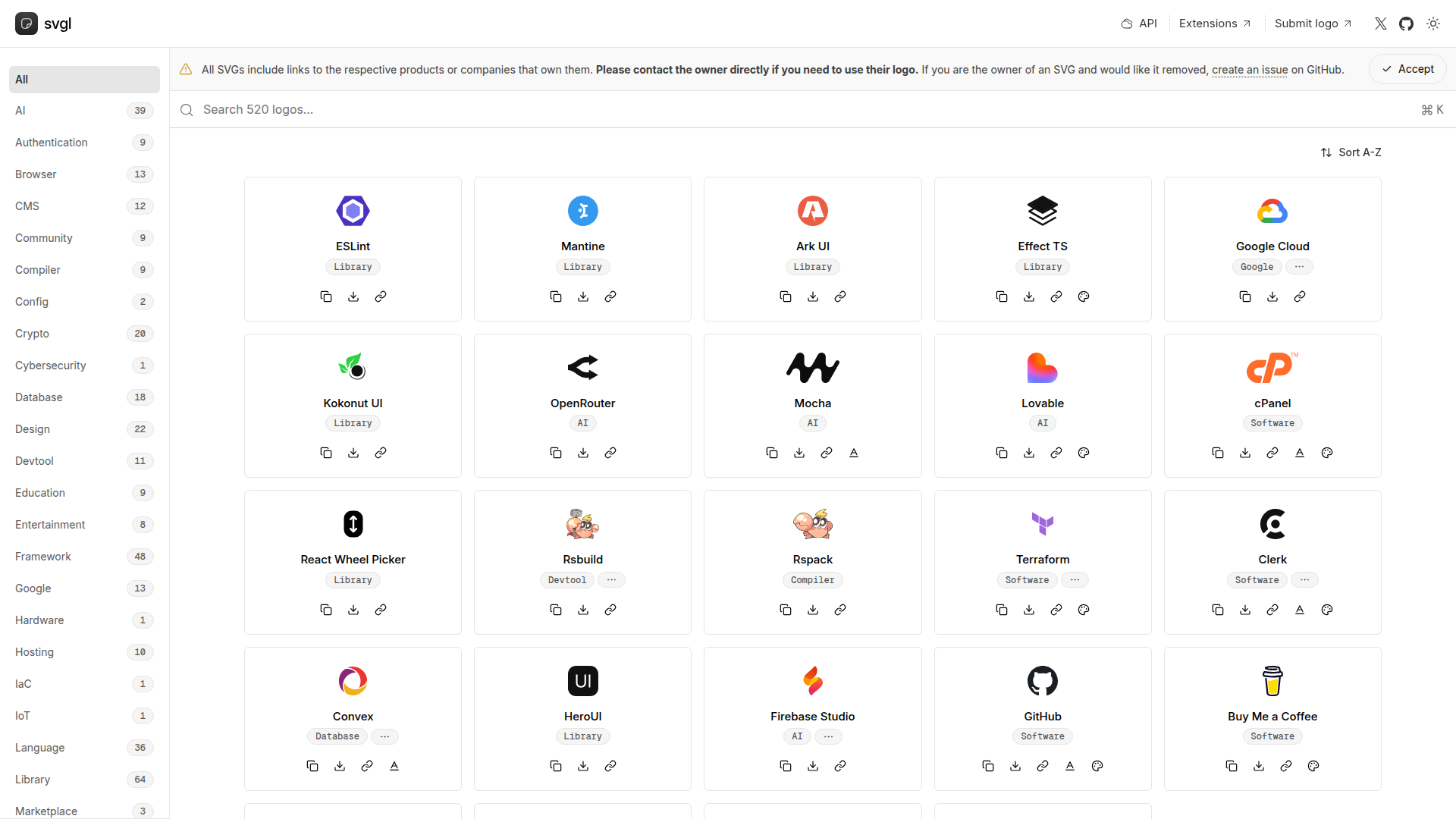Expand more categories on Terraform card
The width and height of the screenshot is (1456, 819).
tap(1075, 580)
